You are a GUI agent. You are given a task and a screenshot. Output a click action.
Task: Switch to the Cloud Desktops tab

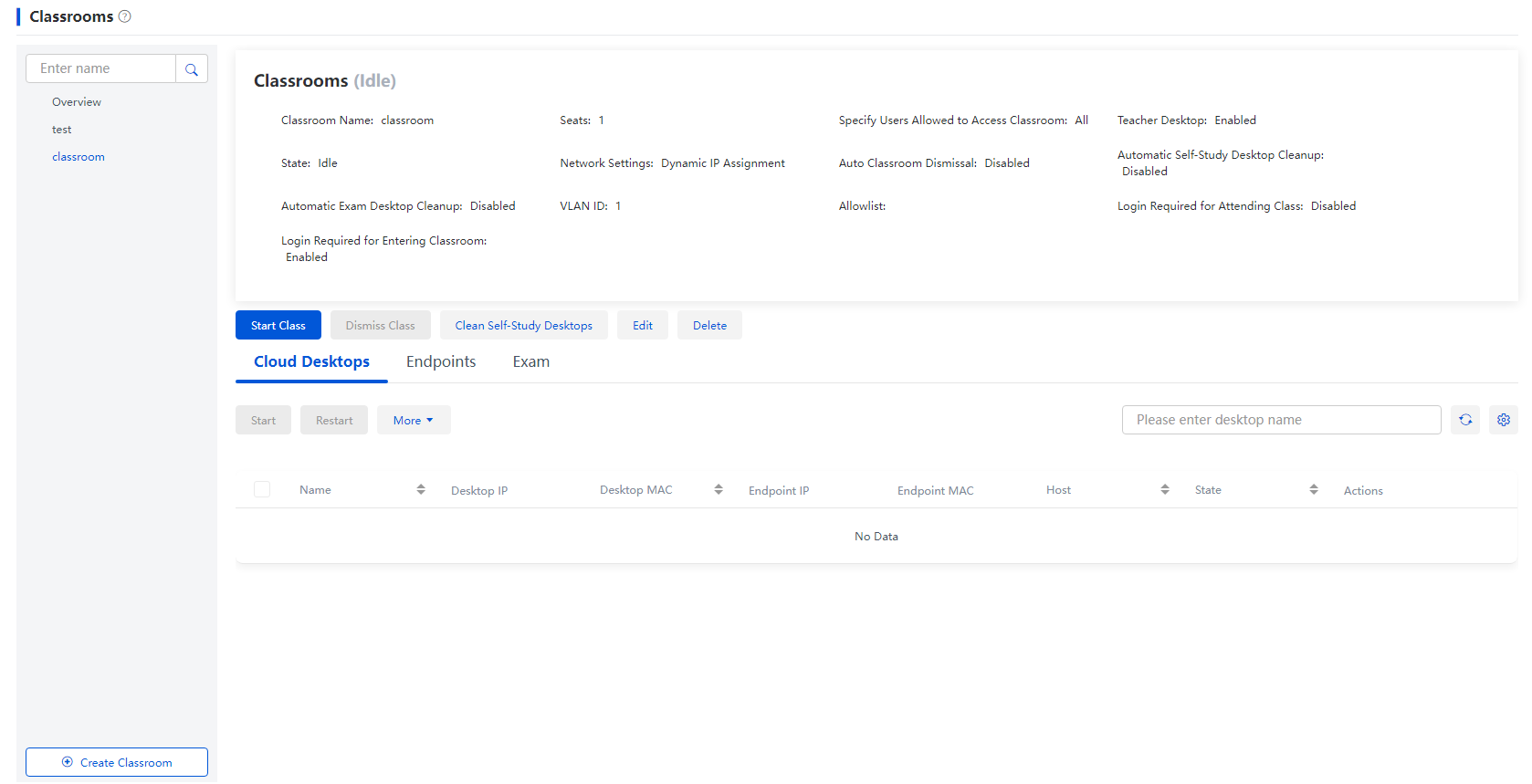[x=311, y=362]
